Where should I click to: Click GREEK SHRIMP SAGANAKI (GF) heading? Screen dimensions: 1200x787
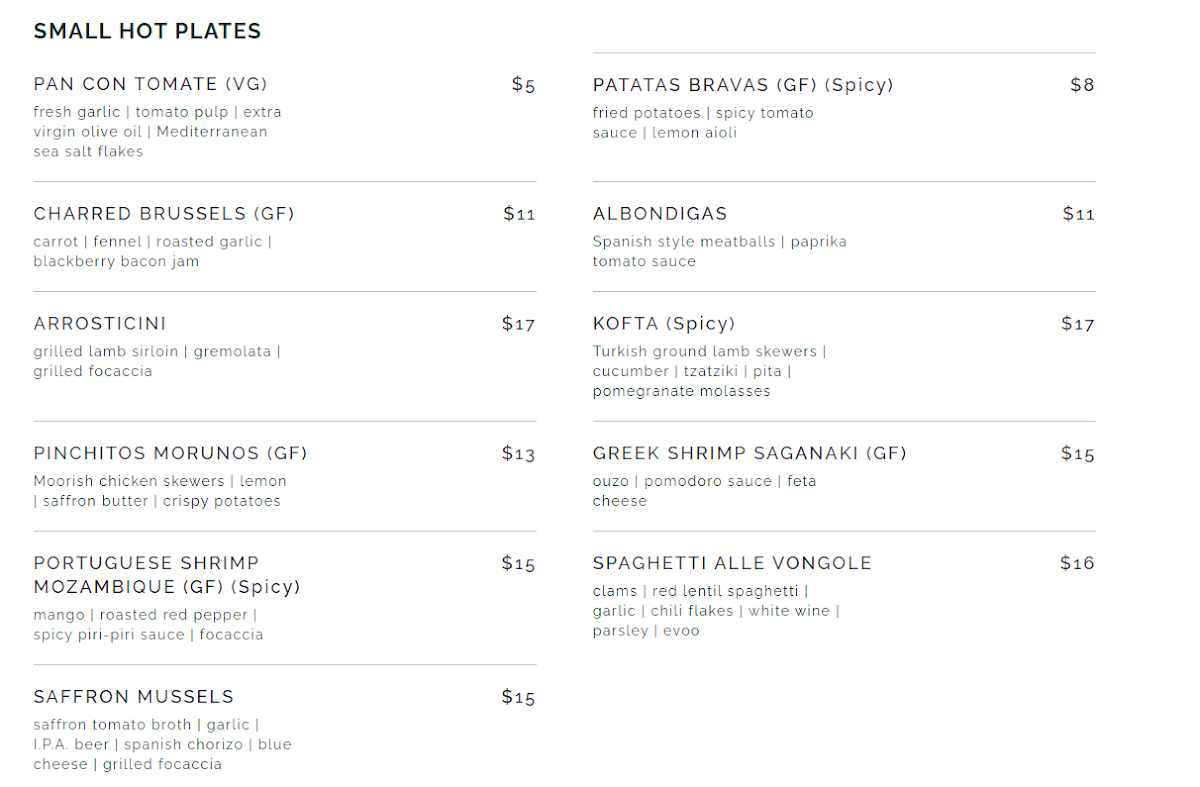coord(750,454)
